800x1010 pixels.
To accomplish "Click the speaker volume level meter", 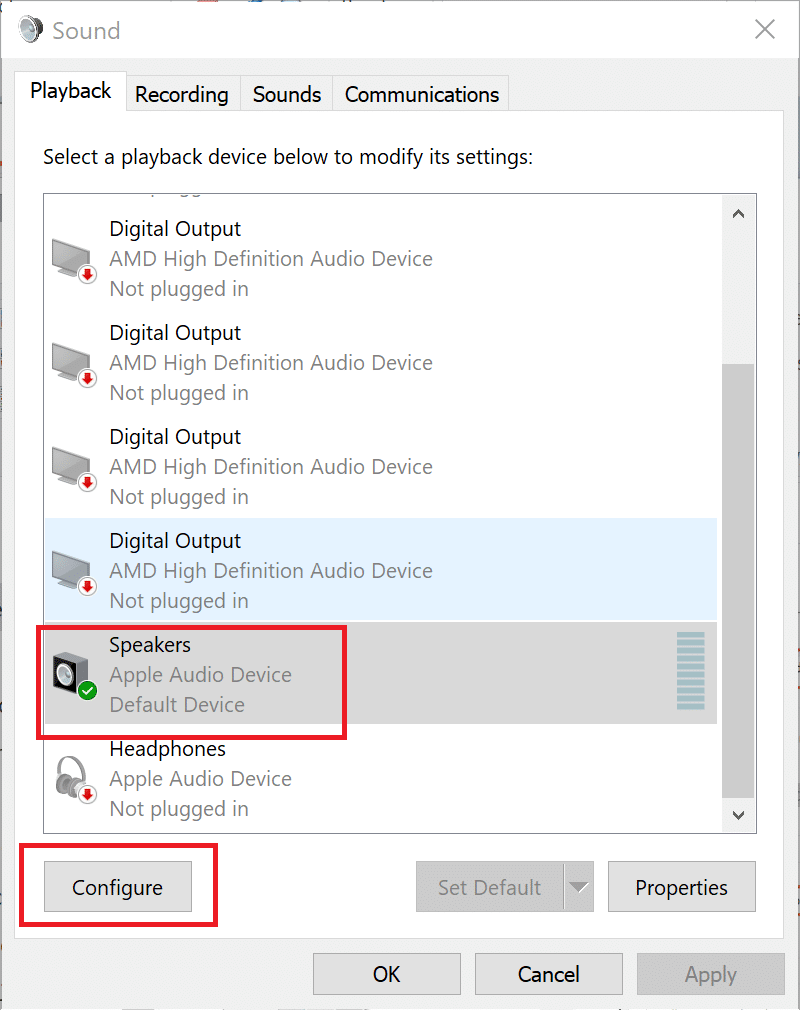I will point(690,672).
